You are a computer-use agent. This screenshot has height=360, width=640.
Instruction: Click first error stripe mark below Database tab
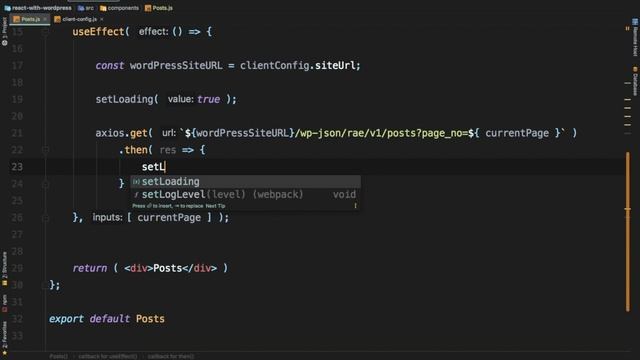tap(627, 83)
